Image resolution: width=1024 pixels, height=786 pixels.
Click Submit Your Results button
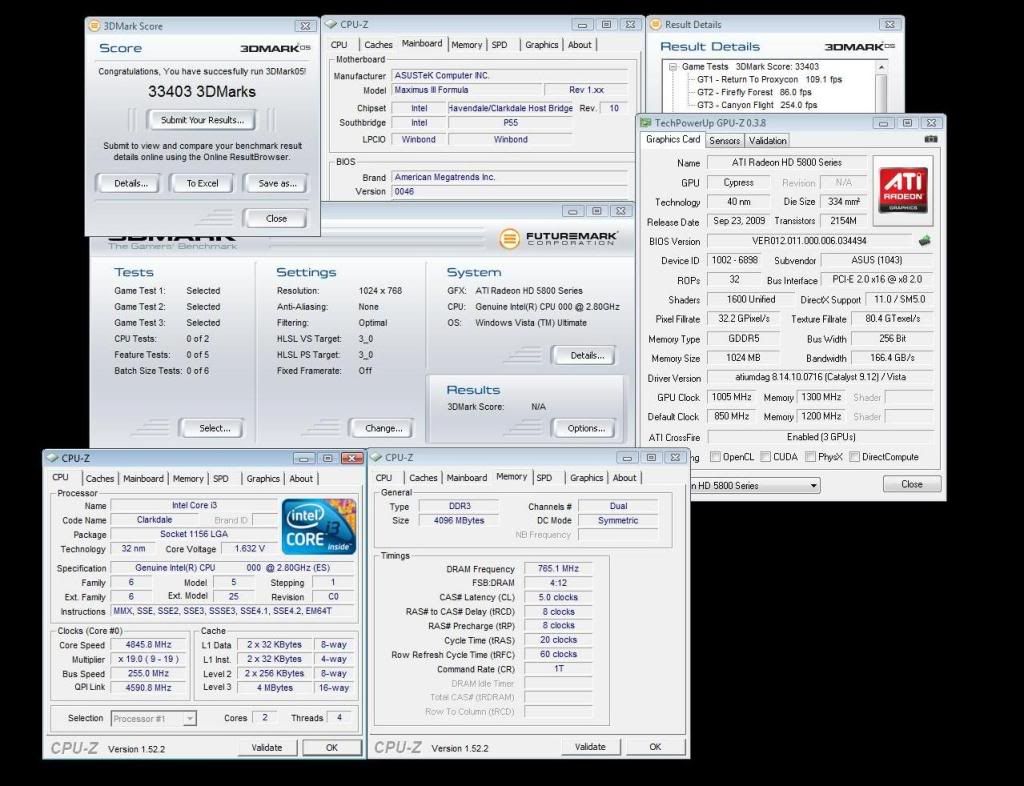[202, 120]
